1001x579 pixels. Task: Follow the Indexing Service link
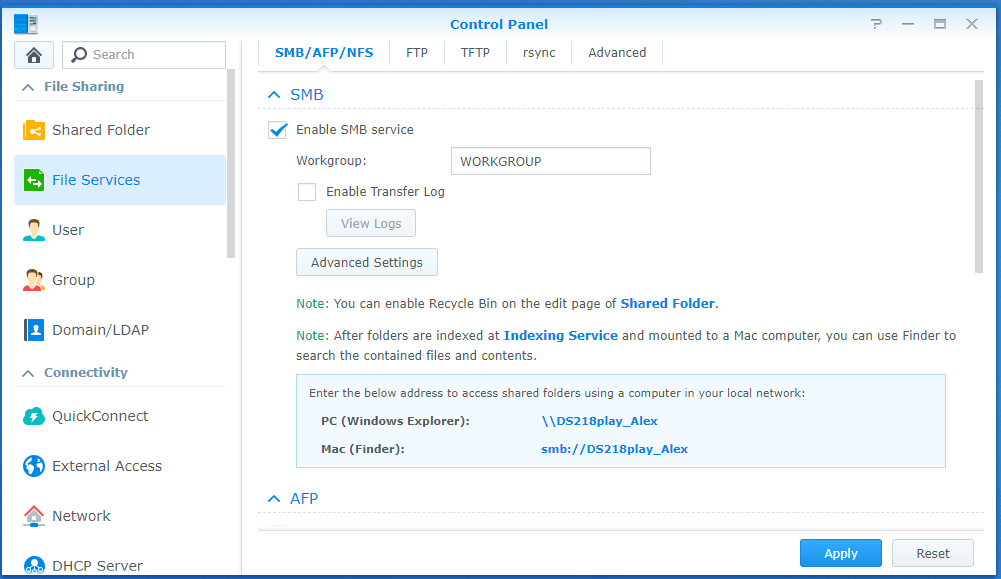pyautogui.click(x=560, y=336)
